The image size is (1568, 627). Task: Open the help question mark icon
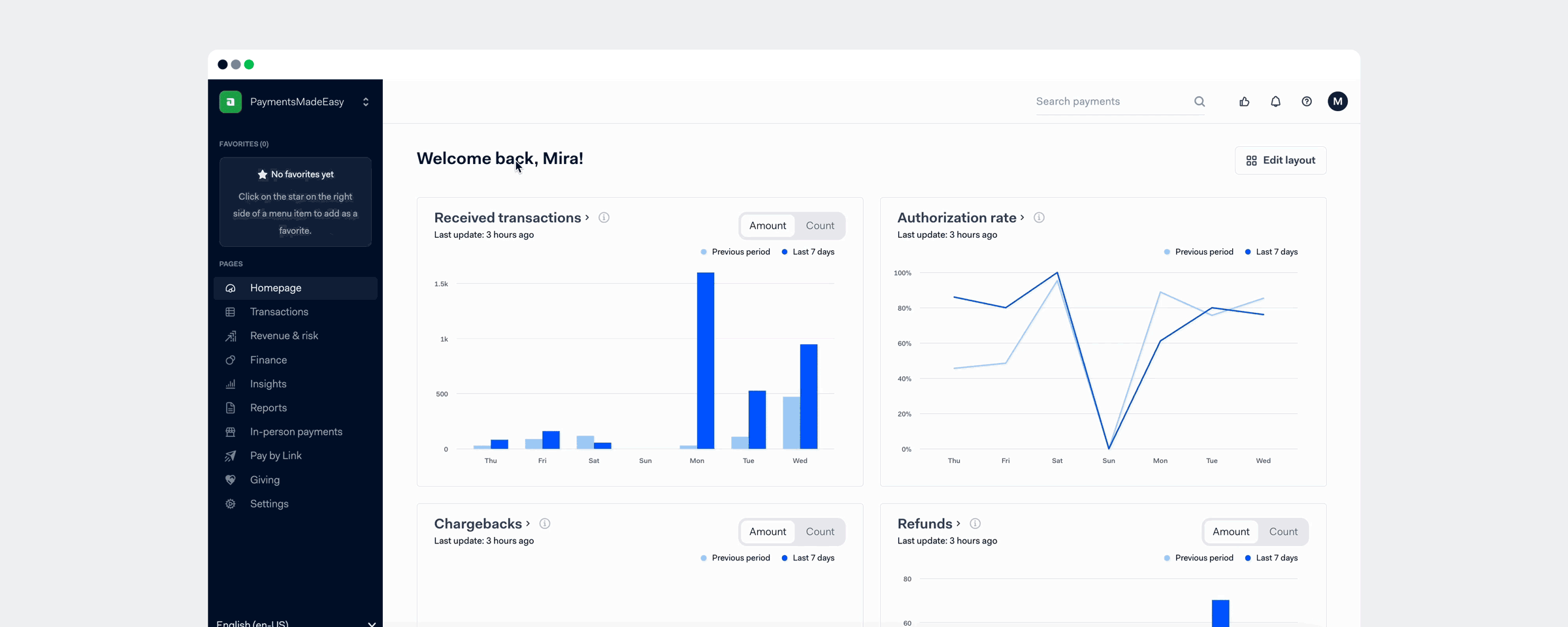click(1307, 101)
